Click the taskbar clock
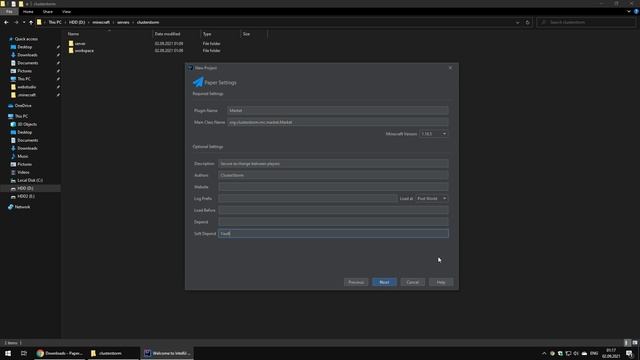 tap(611, 353)
